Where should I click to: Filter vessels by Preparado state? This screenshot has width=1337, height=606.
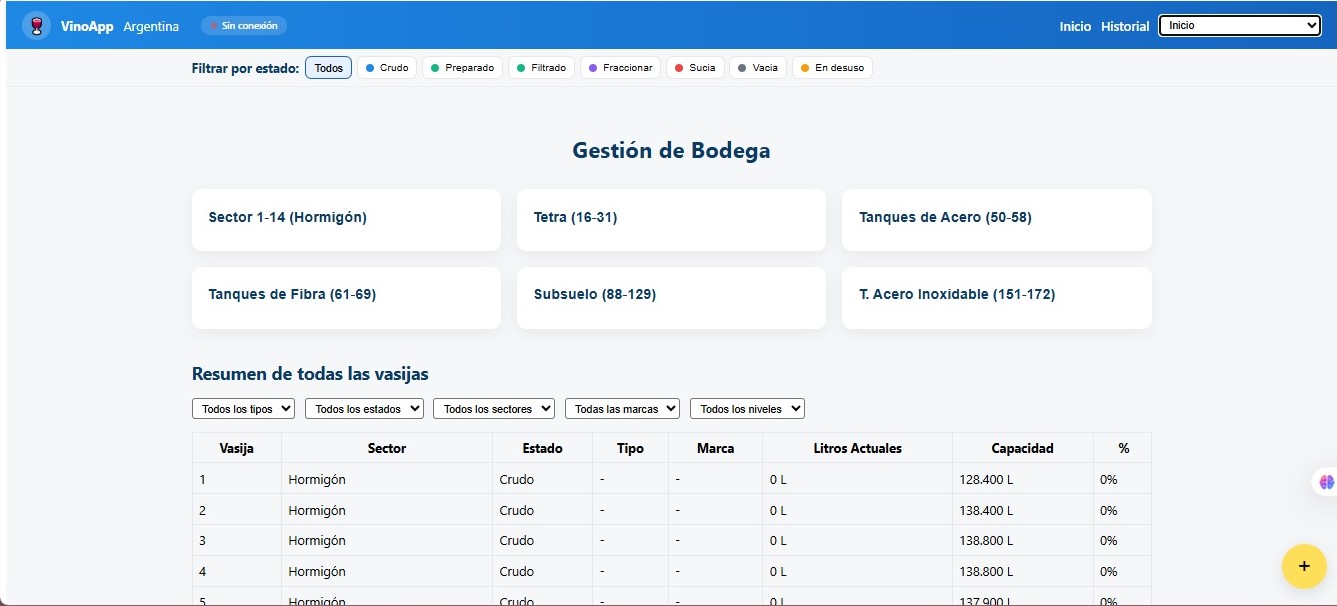(x=461, y=68)
